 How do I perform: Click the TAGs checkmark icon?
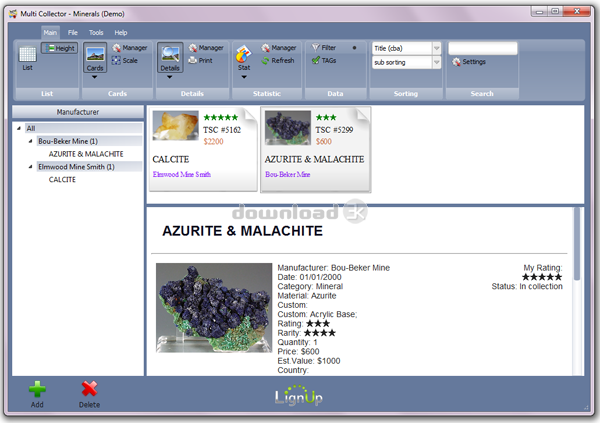(x=316, y=60)
